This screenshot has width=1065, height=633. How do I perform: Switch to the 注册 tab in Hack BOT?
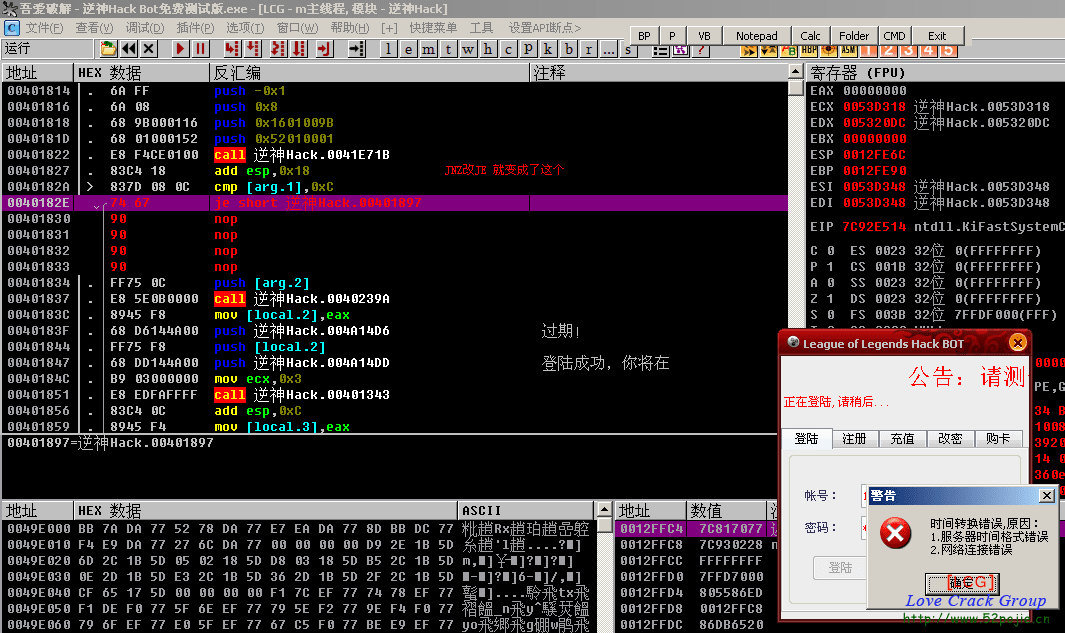coord(854,439)
